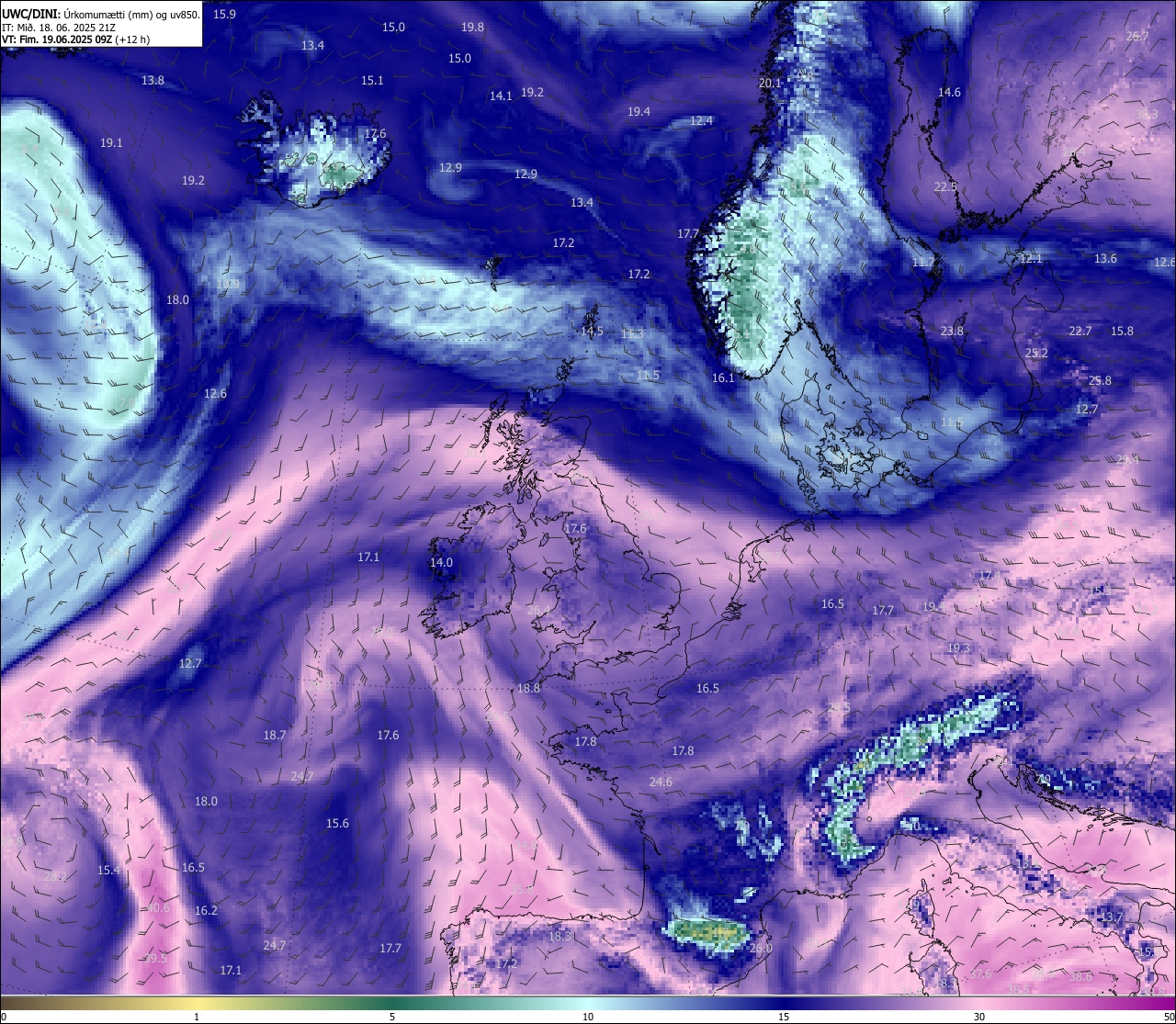1176x1024 pixels.
Task: Click the 15 tick on the color scale
Action: click(x=784, y=1017)
